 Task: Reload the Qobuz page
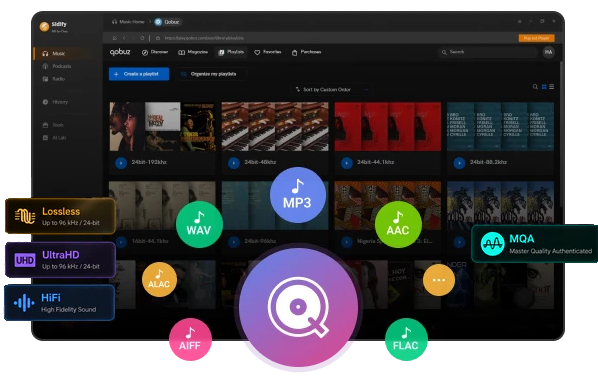(x=142, y=38)
